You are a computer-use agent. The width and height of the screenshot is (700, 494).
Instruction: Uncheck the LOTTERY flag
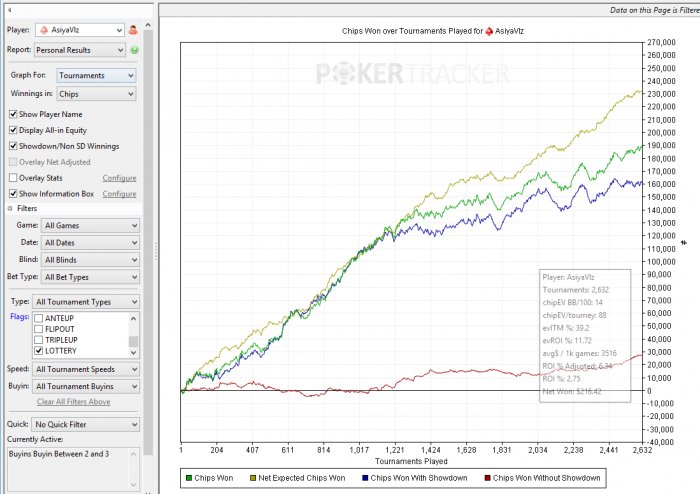39,352
